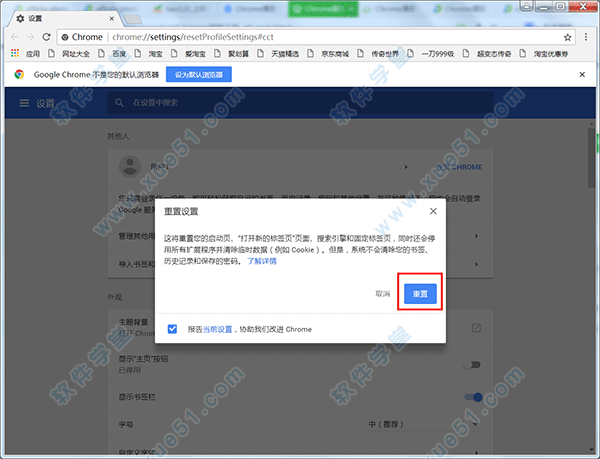Screen dimensions: 600x459
Task: Open the 字号 dropdown
Action: [x=424, y=424]
